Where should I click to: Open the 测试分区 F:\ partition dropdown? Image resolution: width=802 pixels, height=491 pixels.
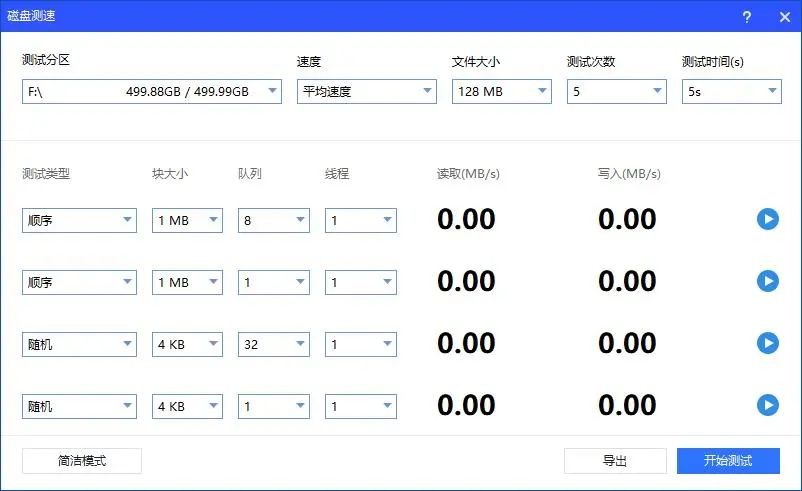[152, 92]
